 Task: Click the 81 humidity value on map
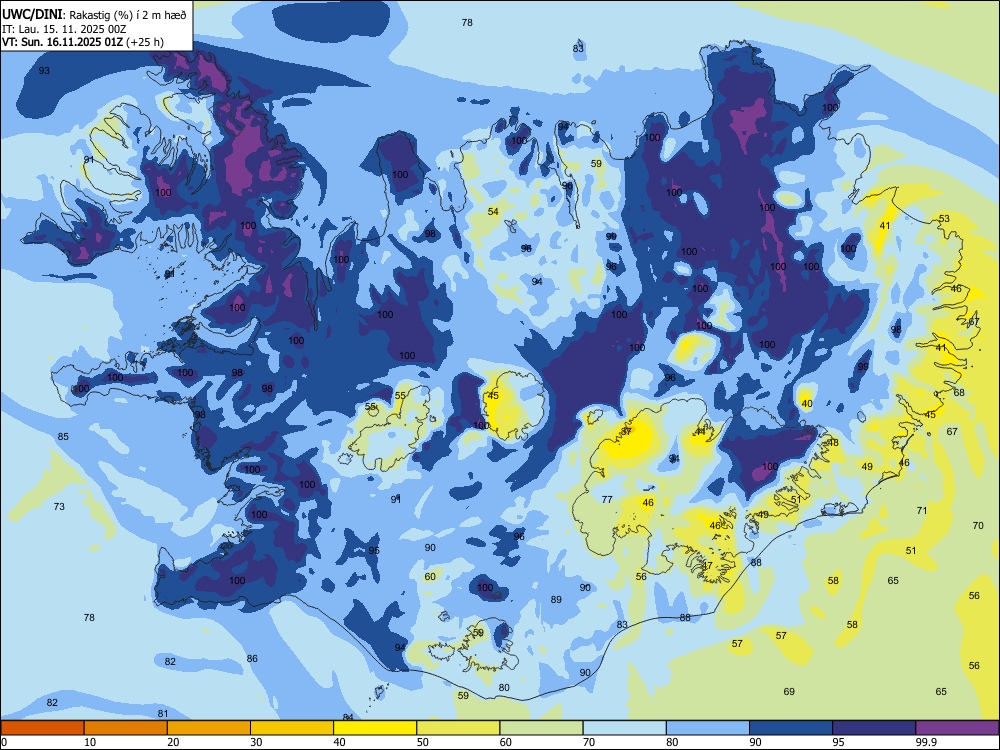pyautogui.click(x=163, y=714)
